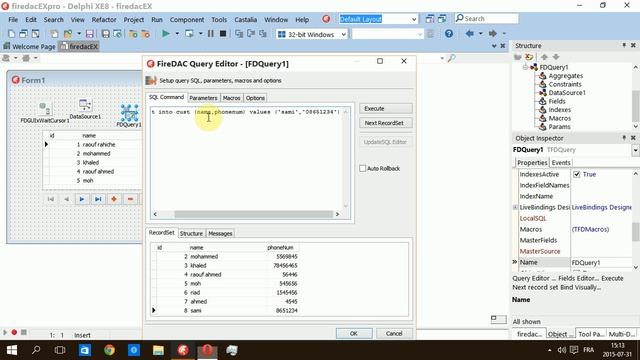The image size is (640, 360).
Task: Click the Stop program toolbar icon
Action: tap(223, 34)
